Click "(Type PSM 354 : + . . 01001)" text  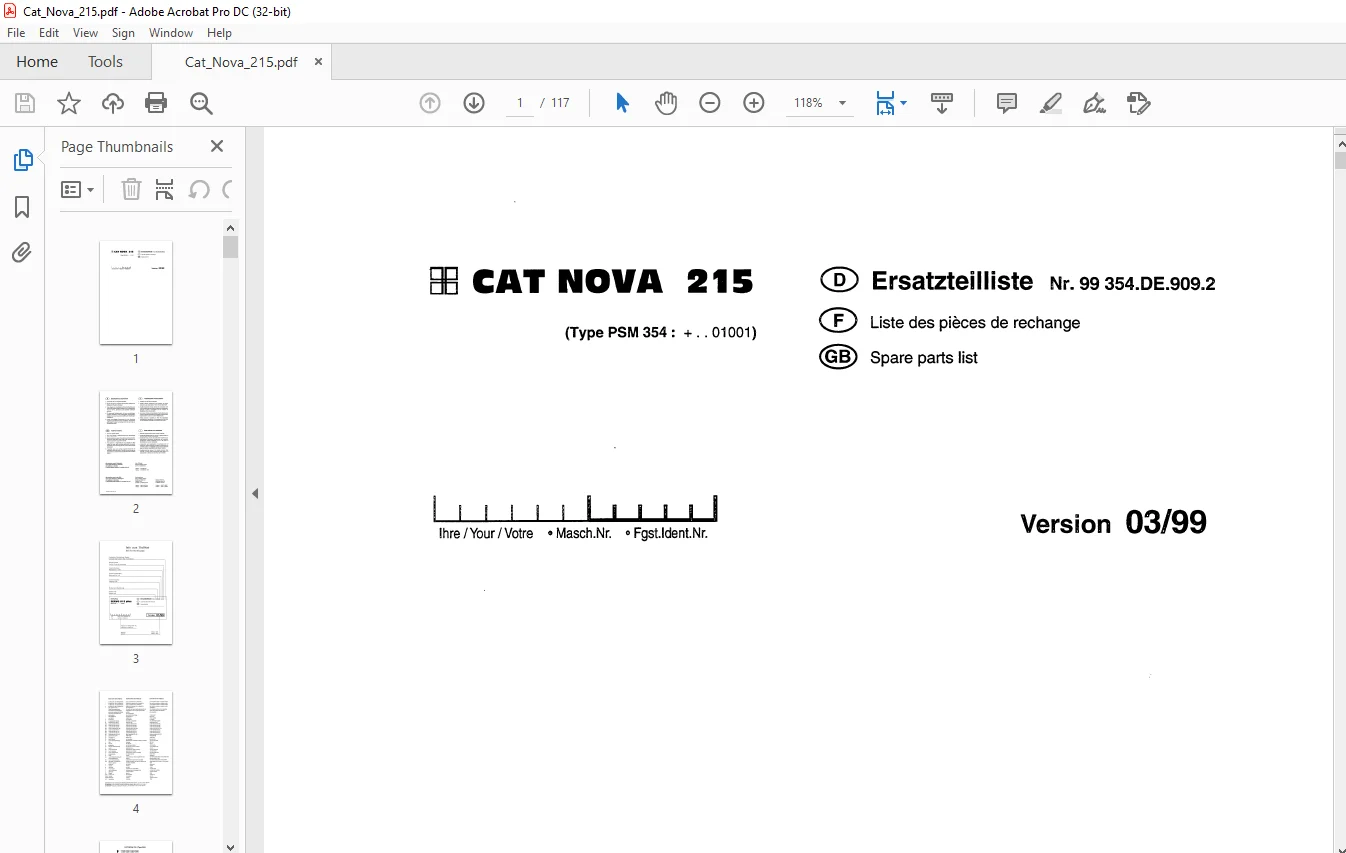(x=661, y=333)
